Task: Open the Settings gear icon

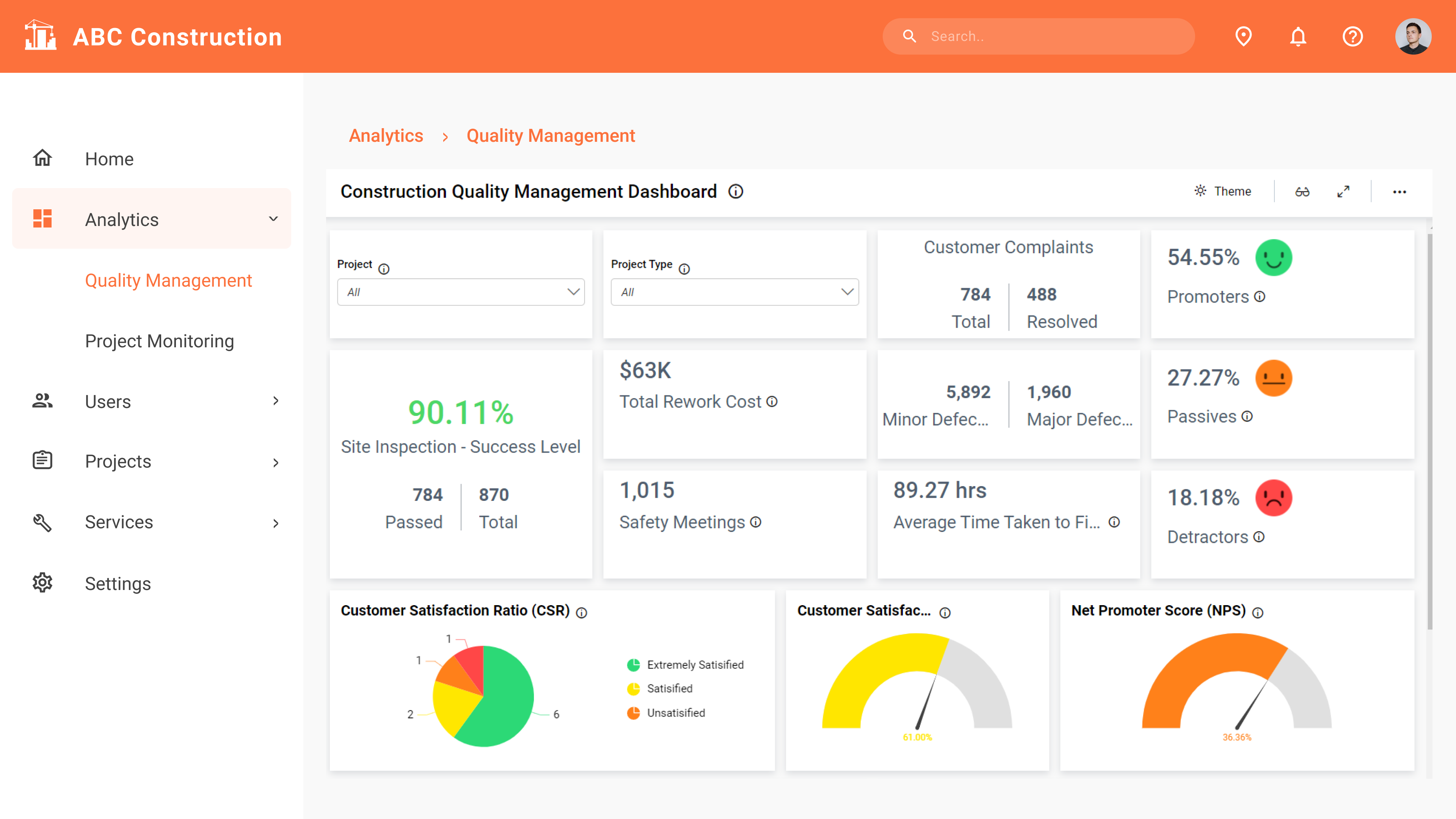Action: coord(42,583)
